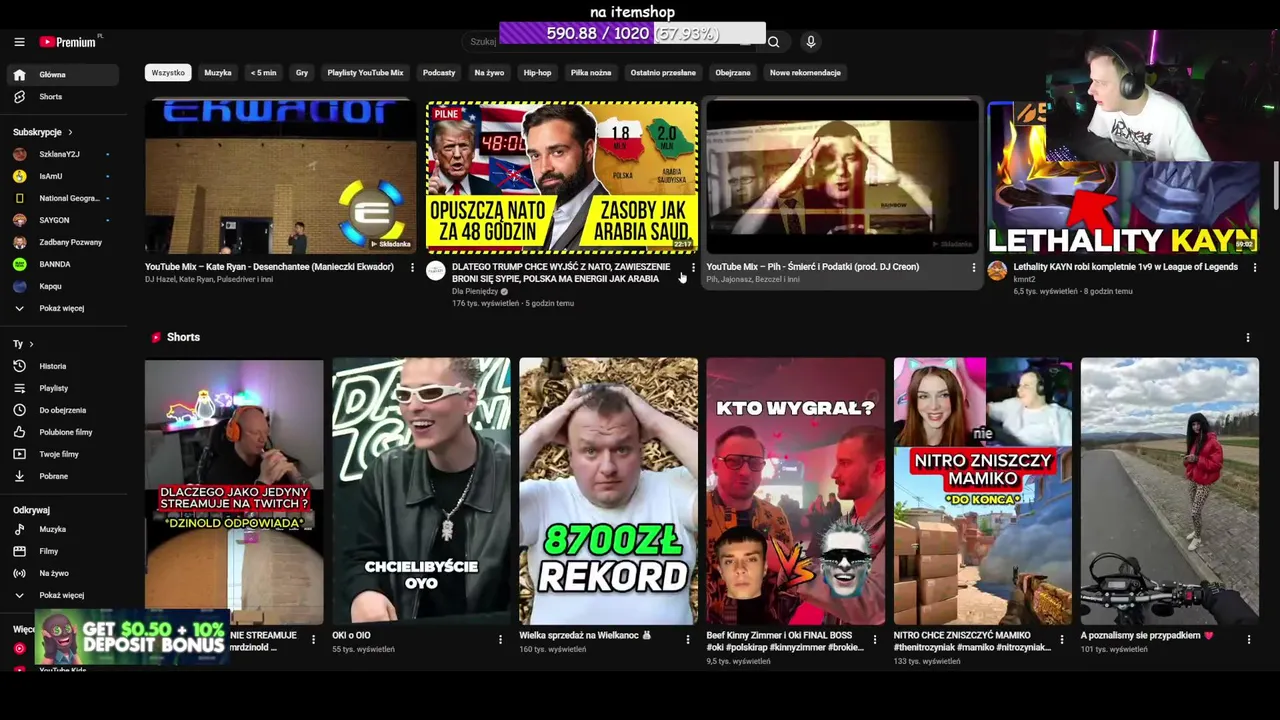Open options for NITRO CHCE ZNISZCZYĆ short

(1061, 639)
